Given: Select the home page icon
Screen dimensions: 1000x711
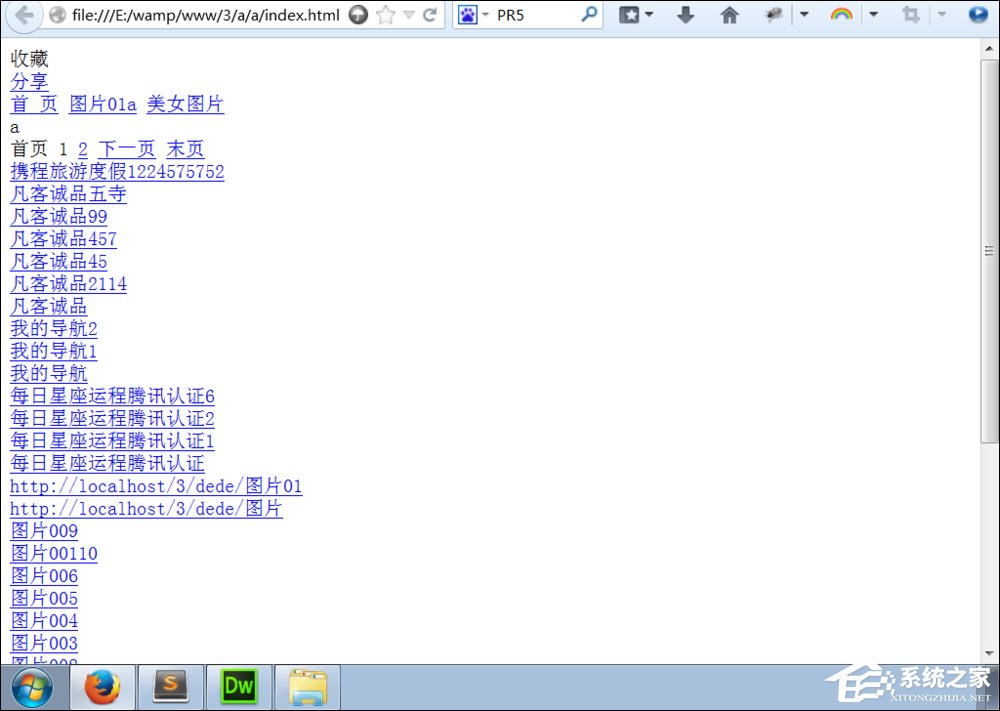Looking at the screenshot, I should (733, 15).
